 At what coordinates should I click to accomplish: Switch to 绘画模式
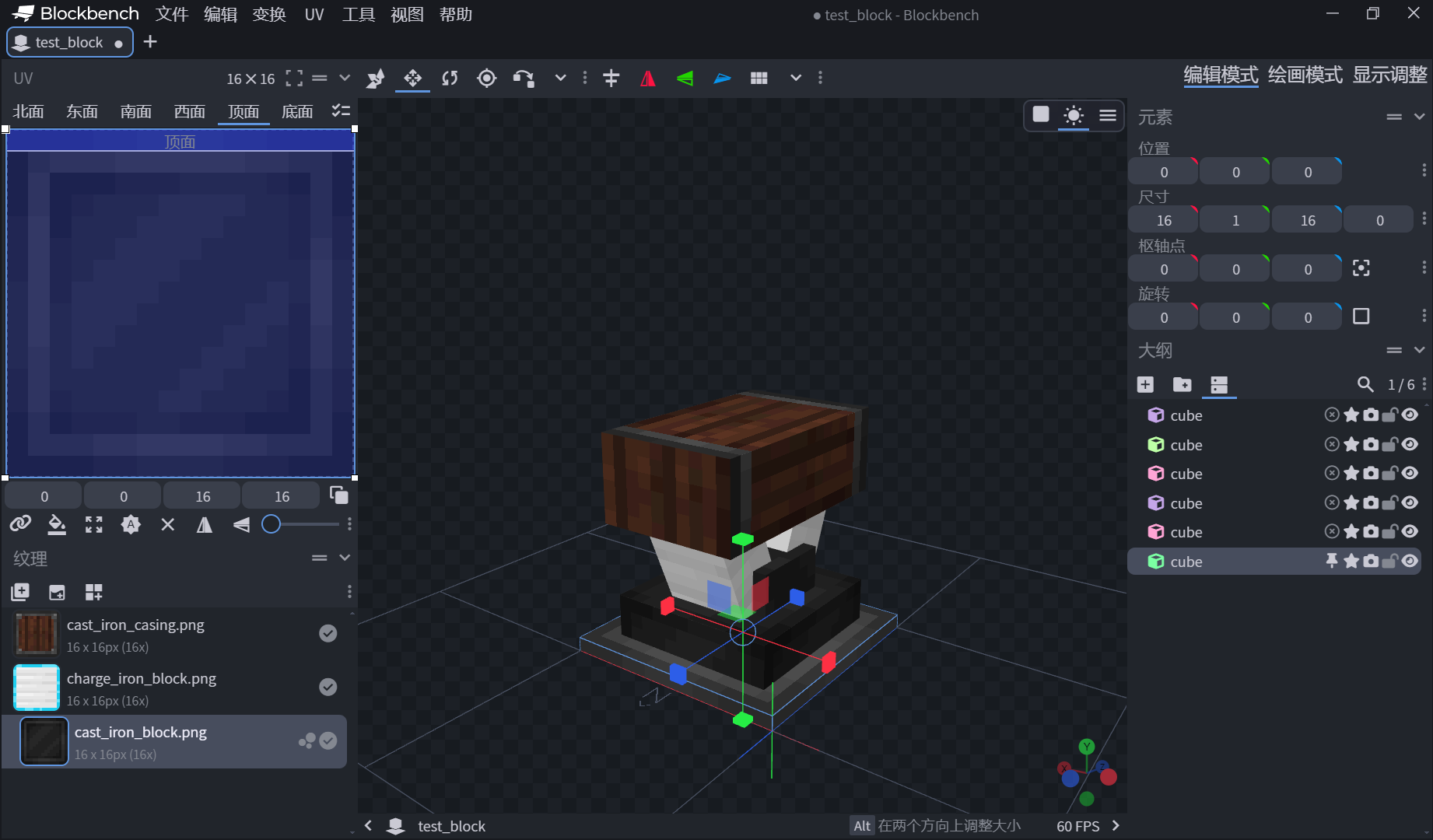pos(1305,75)
